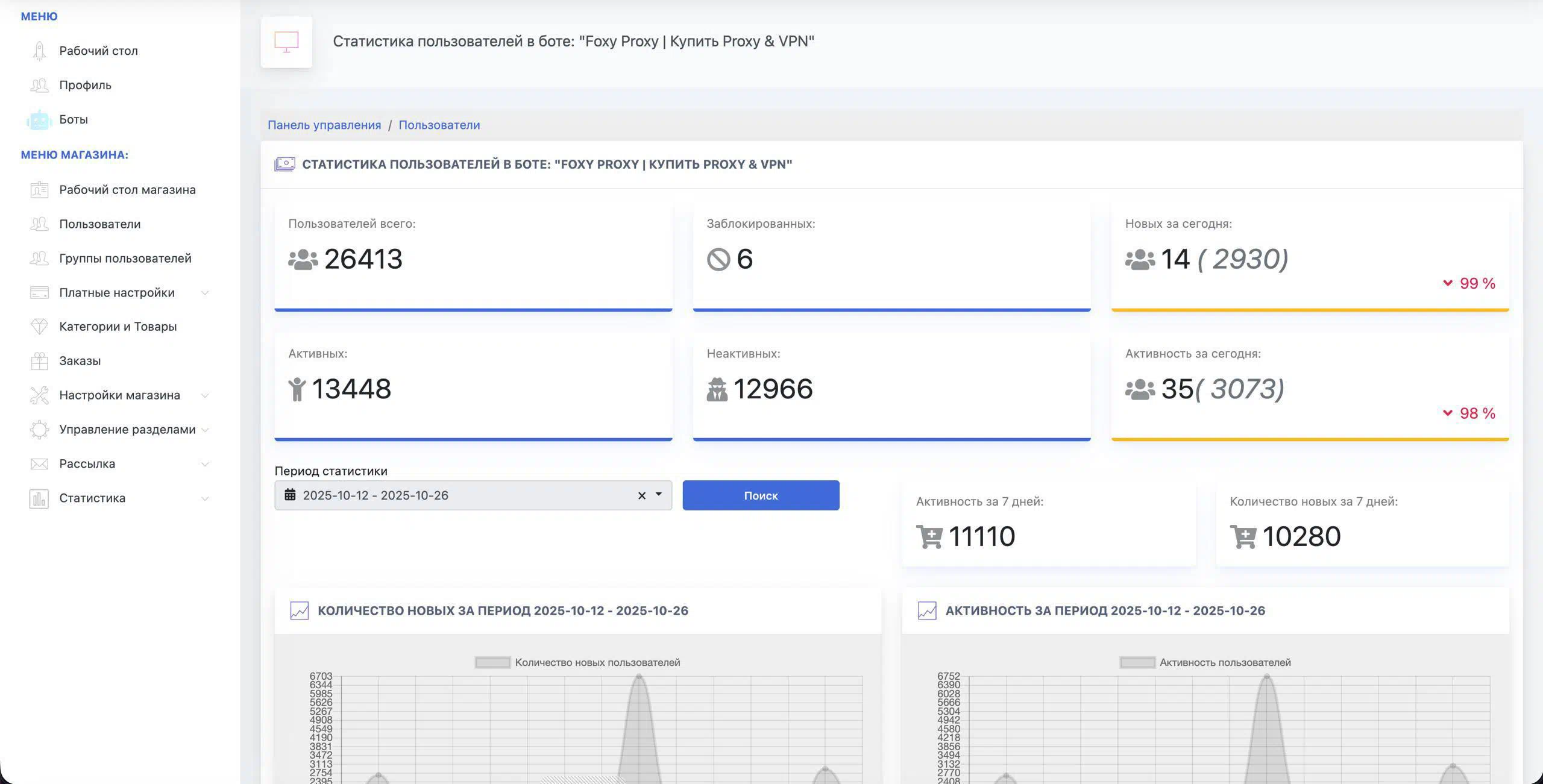Click the robot icon beside Боты
Image resolution: width=1543 pixels, height=784 pixels.
click(x=39, y=119)
